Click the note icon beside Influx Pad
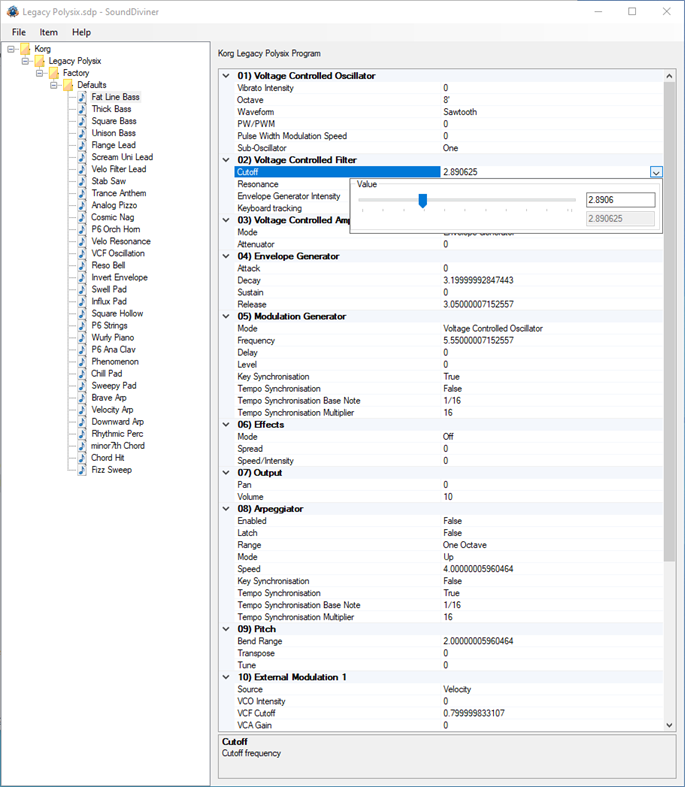The height and width of the screenshot is (787, 685). pyautogui.click(x=82, y=302)
